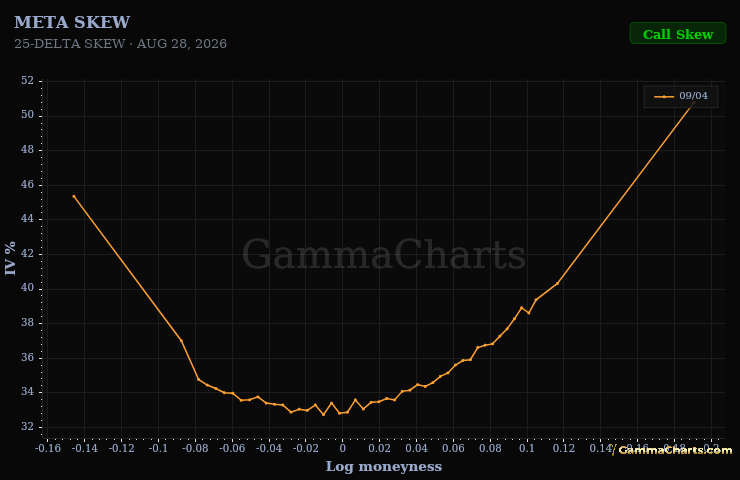Viewport: 740px width, 480px height.
Task: Click the 0.08 moneyness tick label
Action: tap(490, 448)
